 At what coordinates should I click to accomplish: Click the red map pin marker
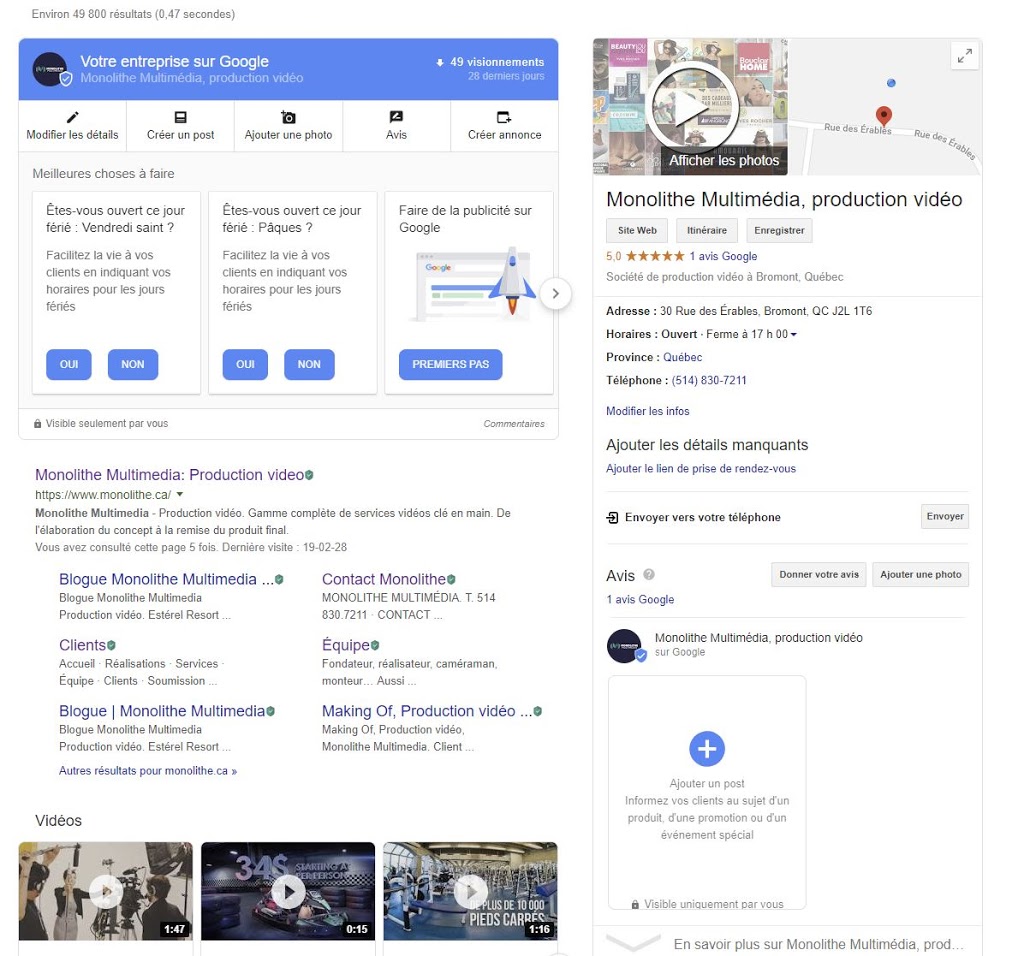(x=883, y=116)
